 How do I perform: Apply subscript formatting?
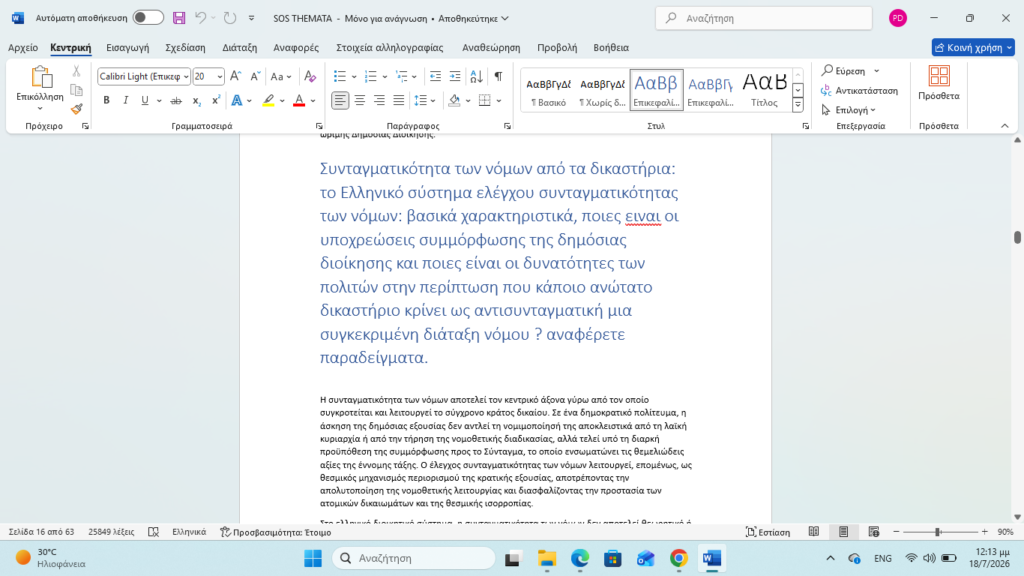(196, 101)
